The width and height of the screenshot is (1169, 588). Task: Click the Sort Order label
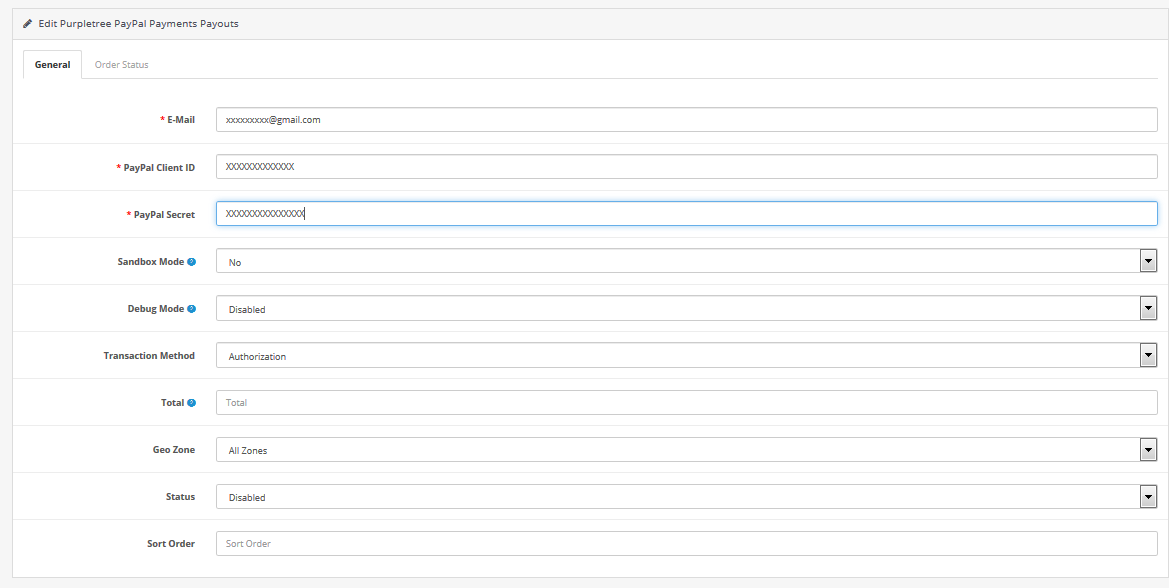click(171, 543)
